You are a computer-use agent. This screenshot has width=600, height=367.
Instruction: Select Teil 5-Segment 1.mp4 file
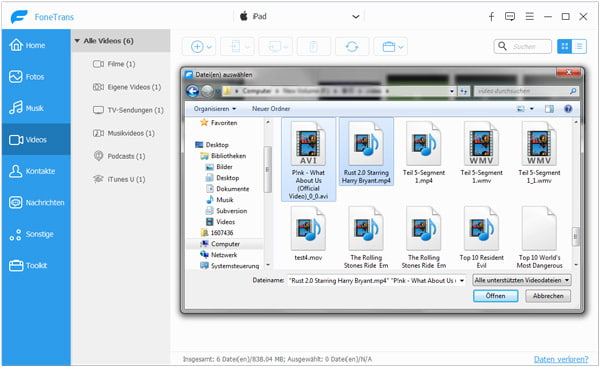click(x=424, y=152)
